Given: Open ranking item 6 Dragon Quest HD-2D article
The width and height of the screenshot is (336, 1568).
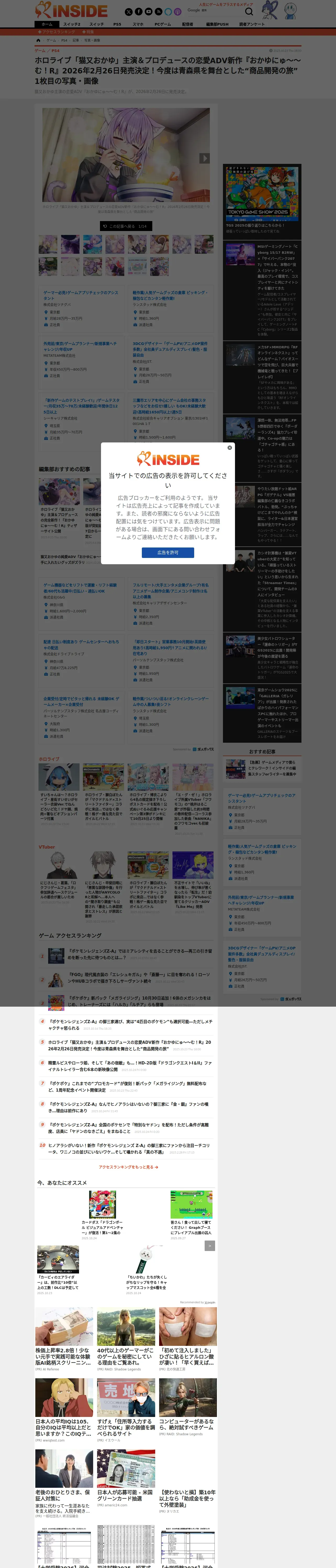Looking at the screenshot, I should 126,1067.
